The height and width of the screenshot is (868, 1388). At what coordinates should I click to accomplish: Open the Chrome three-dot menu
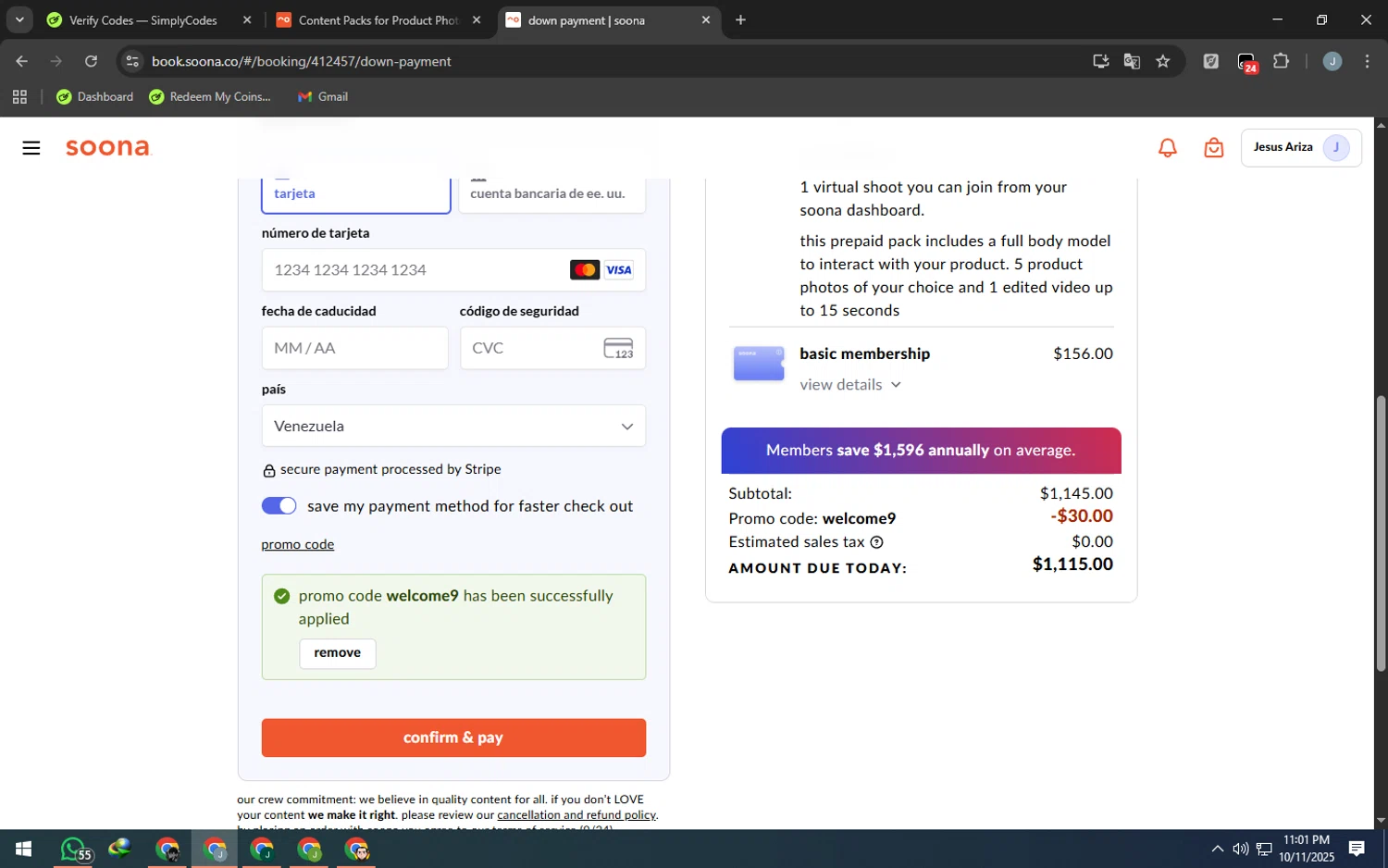pyautogui.click(x=1367, y=61)
